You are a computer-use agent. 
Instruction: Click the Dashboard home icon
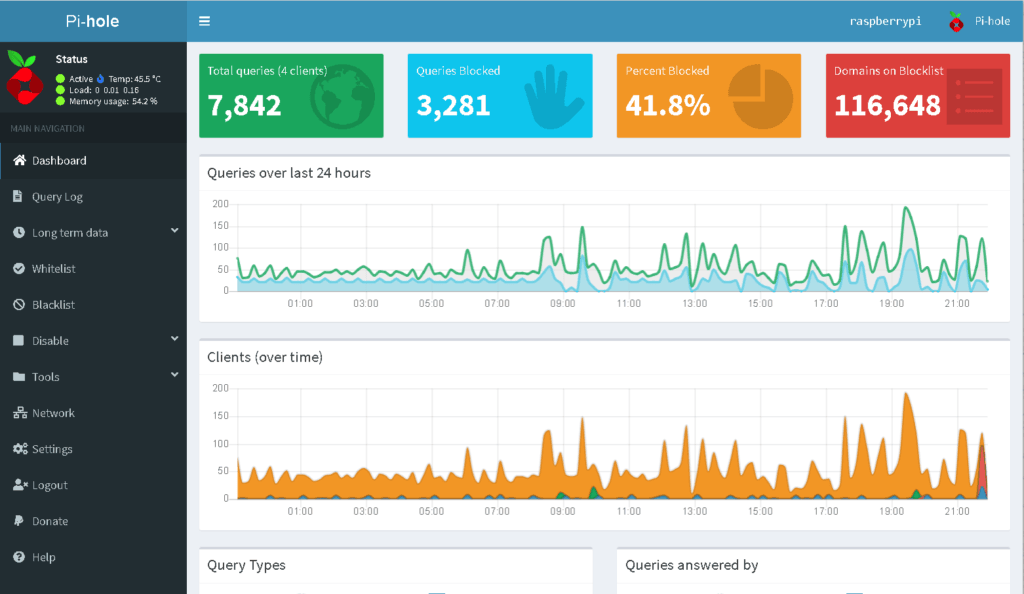pos(20,160)
